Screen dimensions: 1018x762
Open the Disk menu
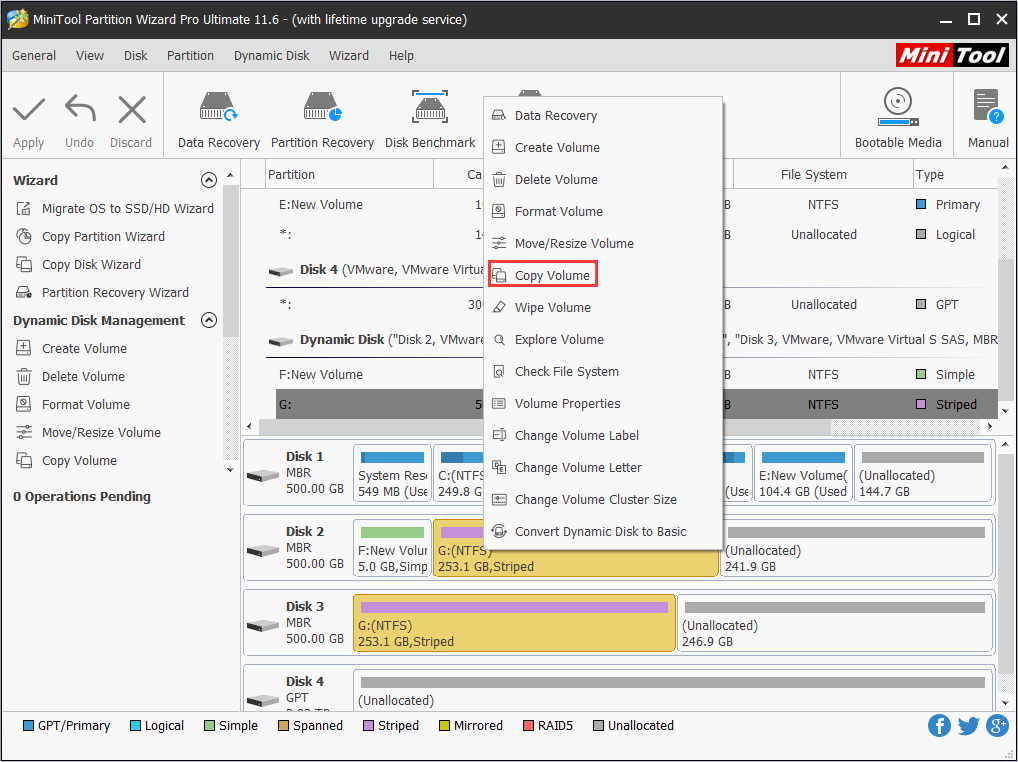click(136, 56)
